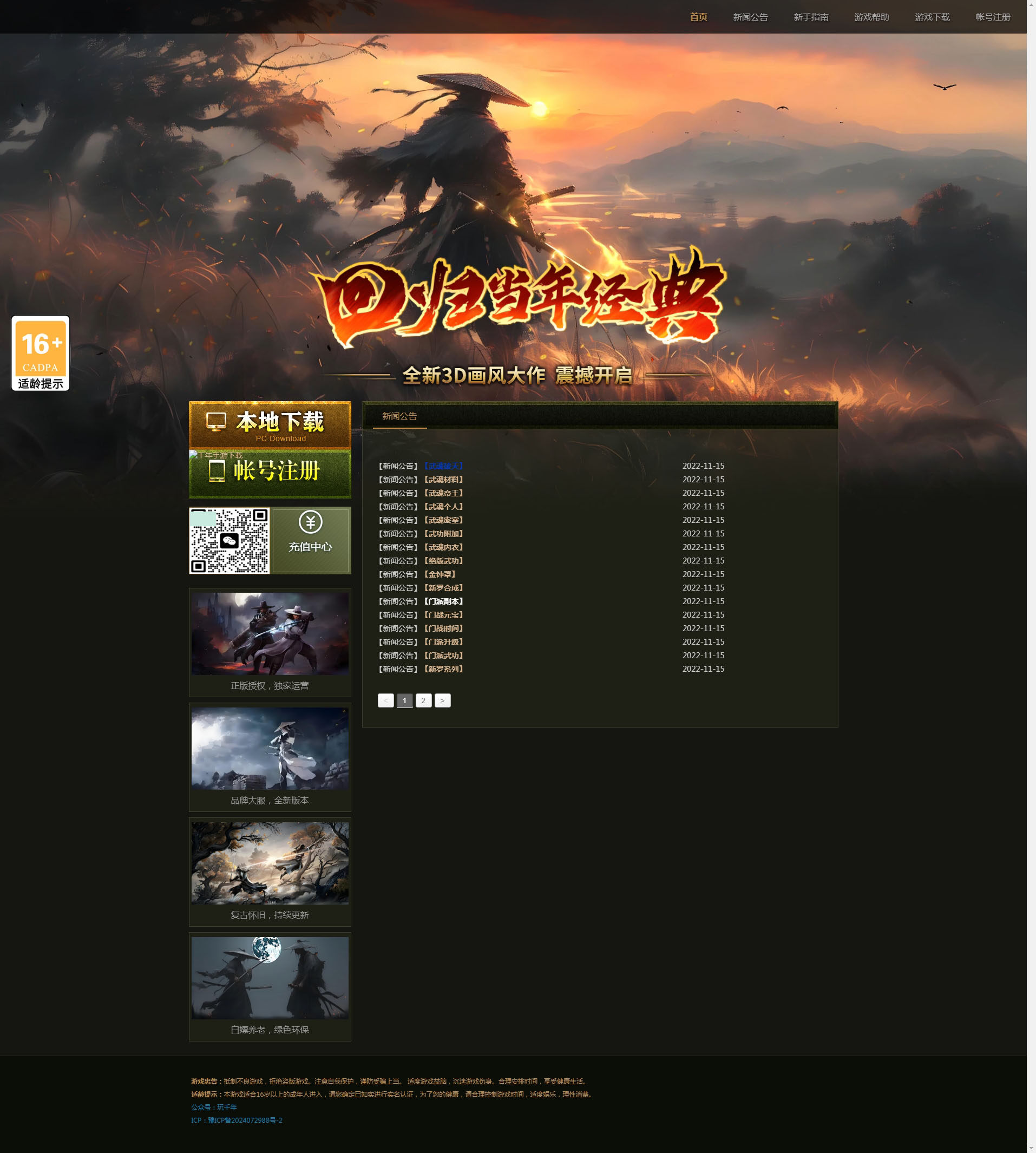Screen dimensions: 1036x1153
Task: Open the 【门派升级】 news link
Action: tap(443, 642)
